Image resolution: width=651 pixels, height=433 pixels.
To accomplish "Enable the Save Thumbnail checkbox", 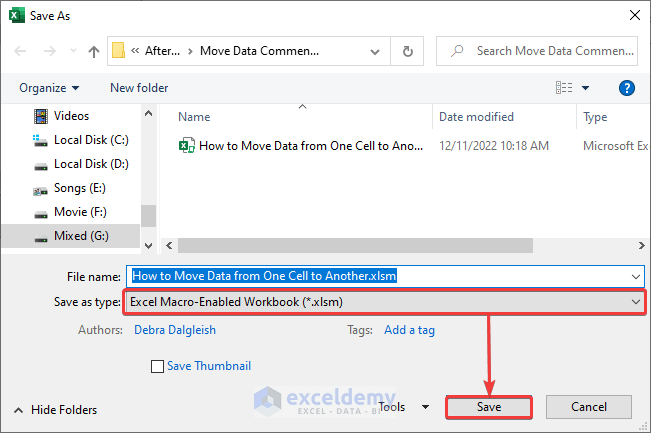I will 156,366.
